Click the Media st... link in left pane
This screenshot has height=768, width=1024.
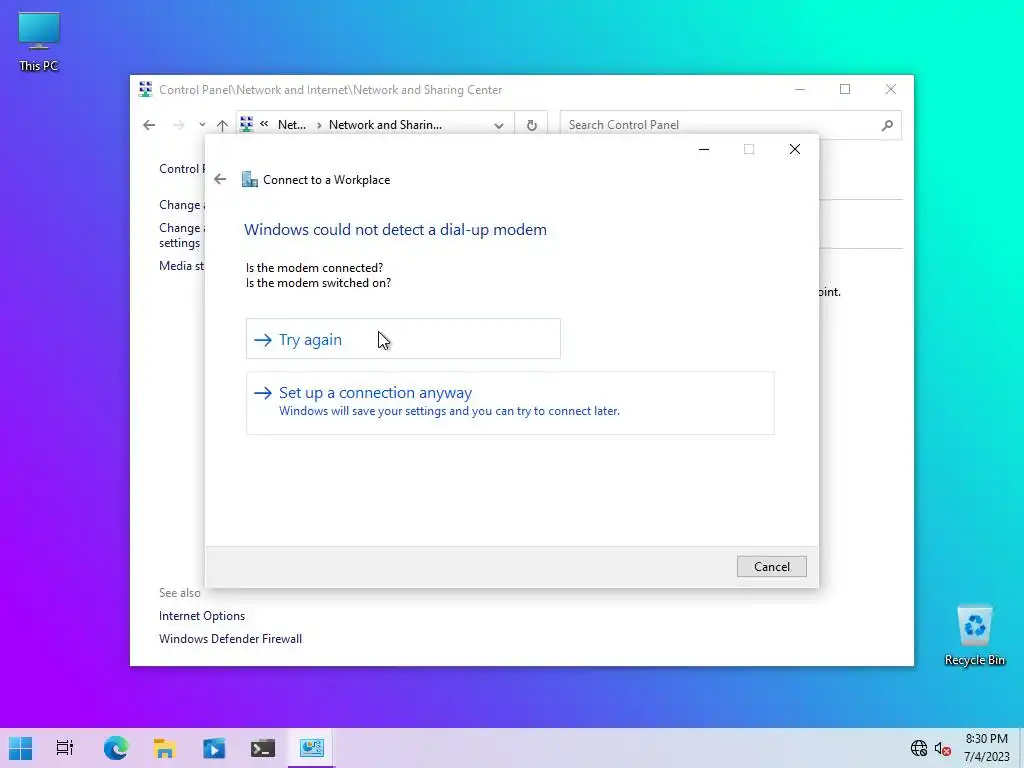(182, 266)
